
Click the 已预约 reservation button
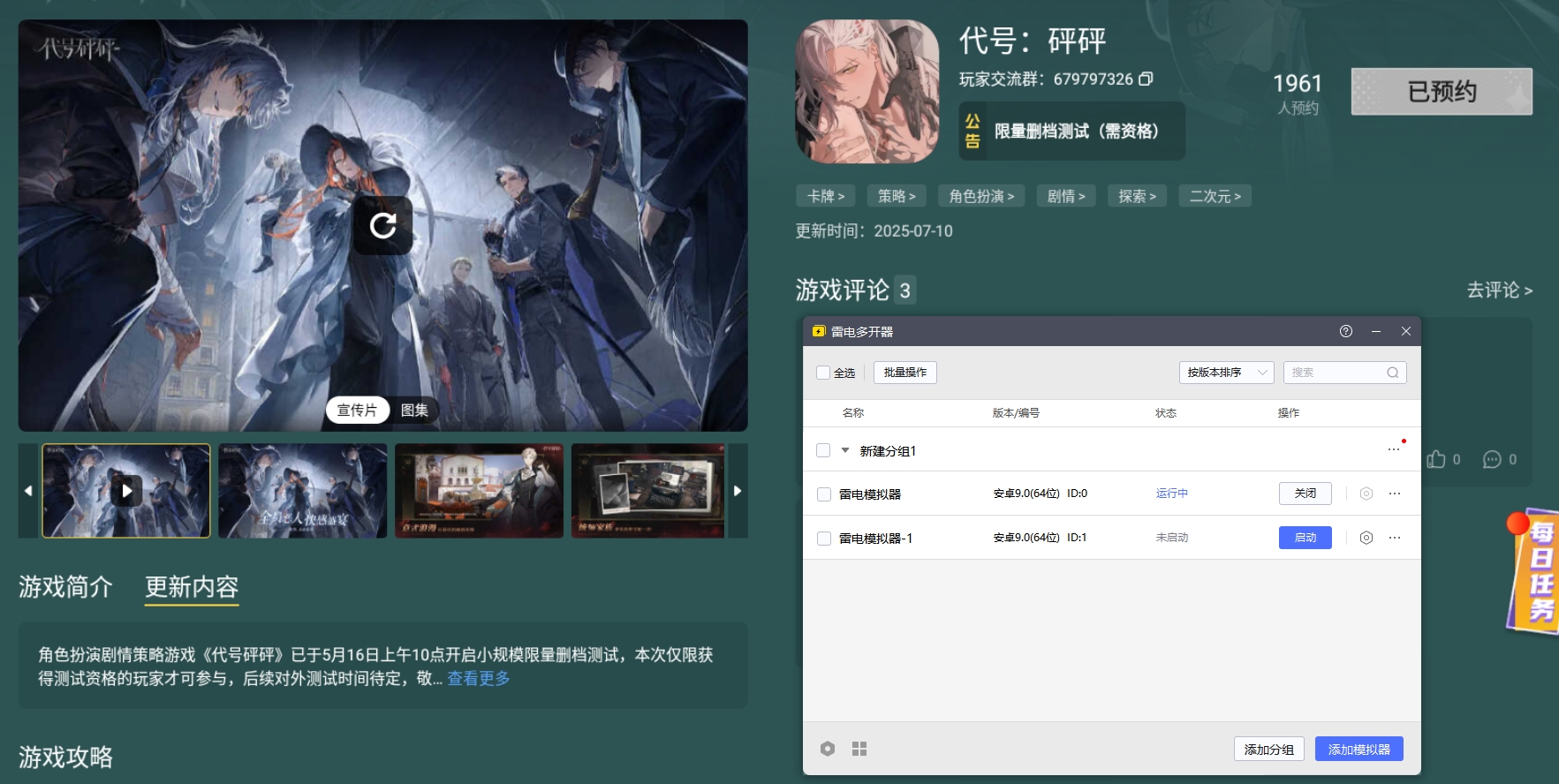1442,91
